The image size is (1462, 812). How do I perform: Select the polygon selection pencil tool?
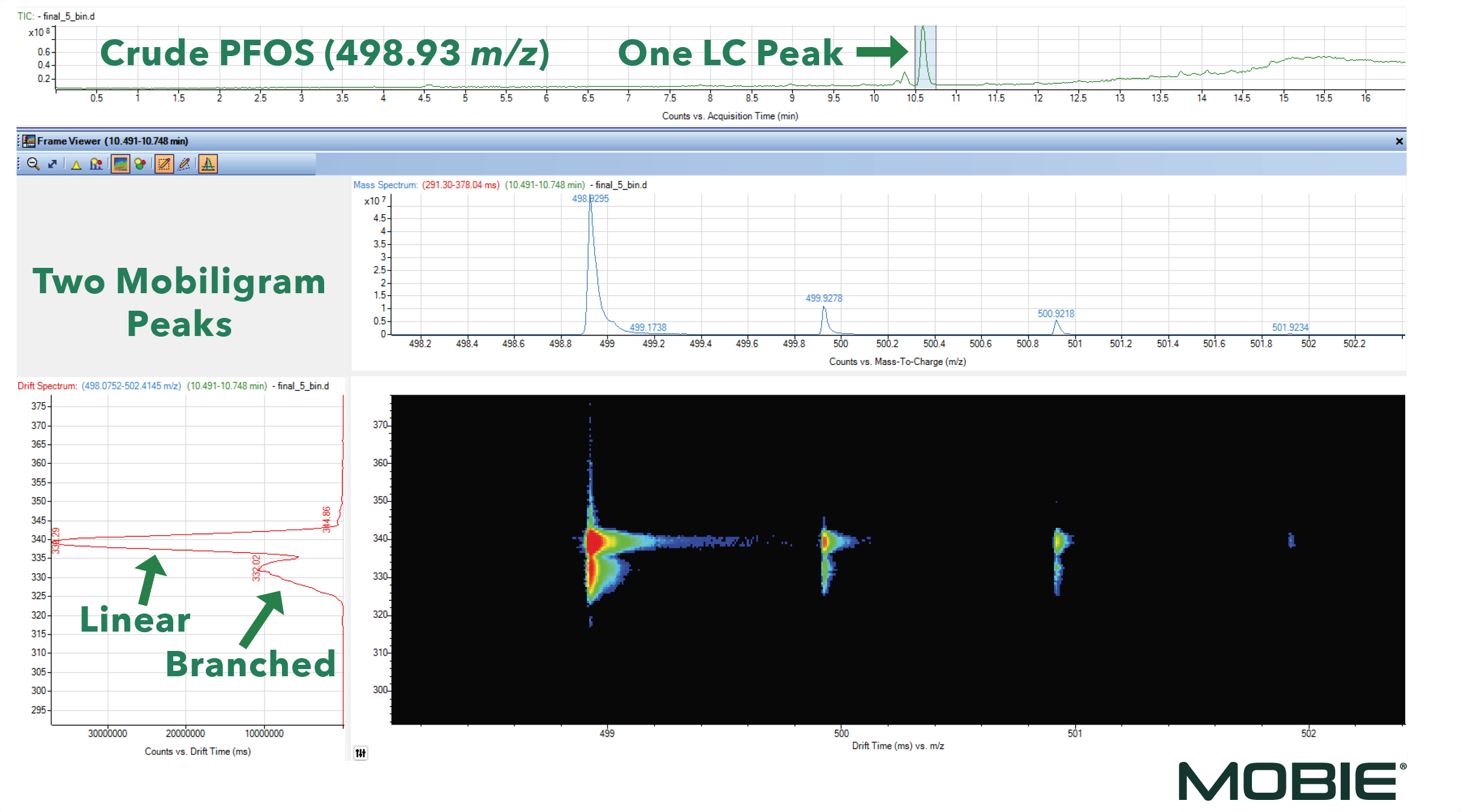coord(185,164)
